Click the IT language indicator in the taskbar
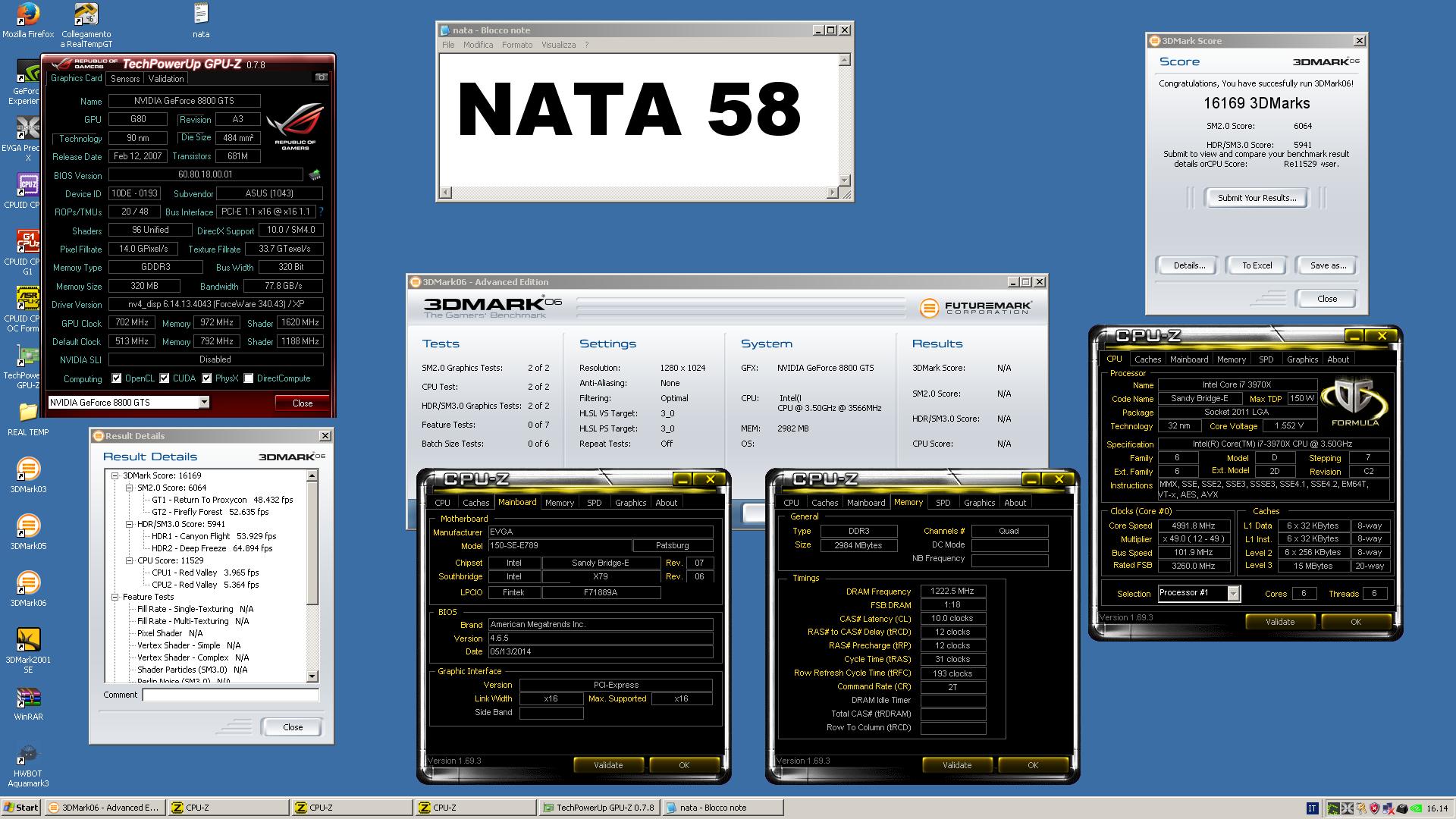The image size is (1456, 819). pos(1313,808)
